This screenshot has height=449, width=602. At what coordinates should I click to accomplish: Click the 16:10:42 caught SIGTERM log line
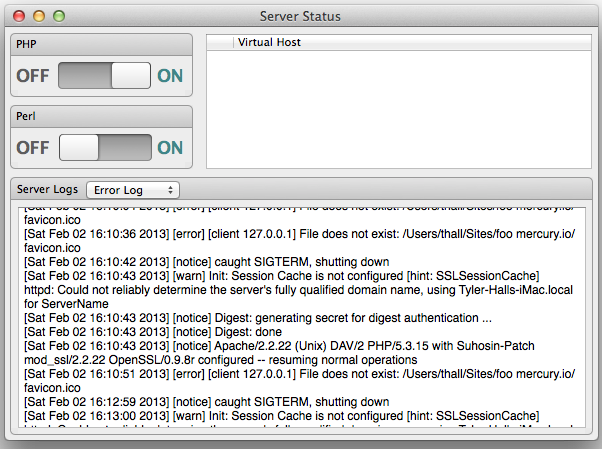[207, 262]
